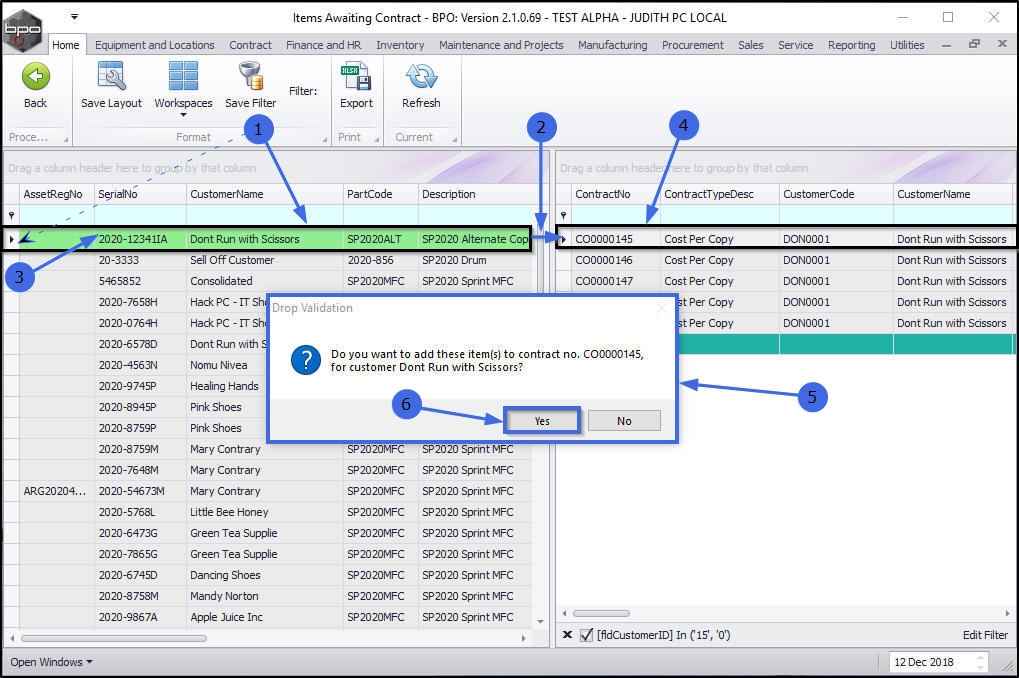Open the Contract ribbon tab

[250, 45]
